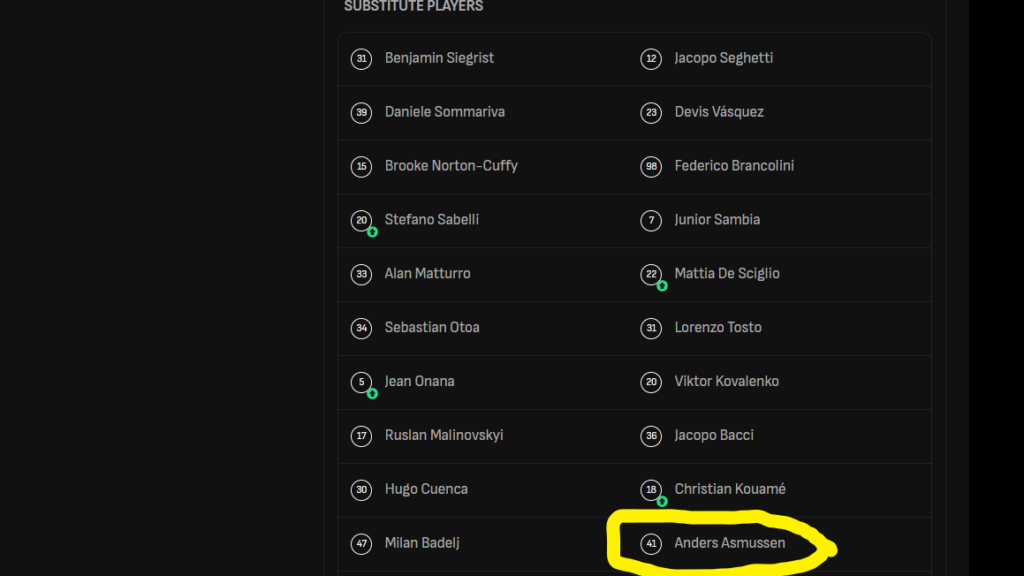Click green substitution icon on Mattia De Sciglio
1024x576 pixels.
click(662, 286)
